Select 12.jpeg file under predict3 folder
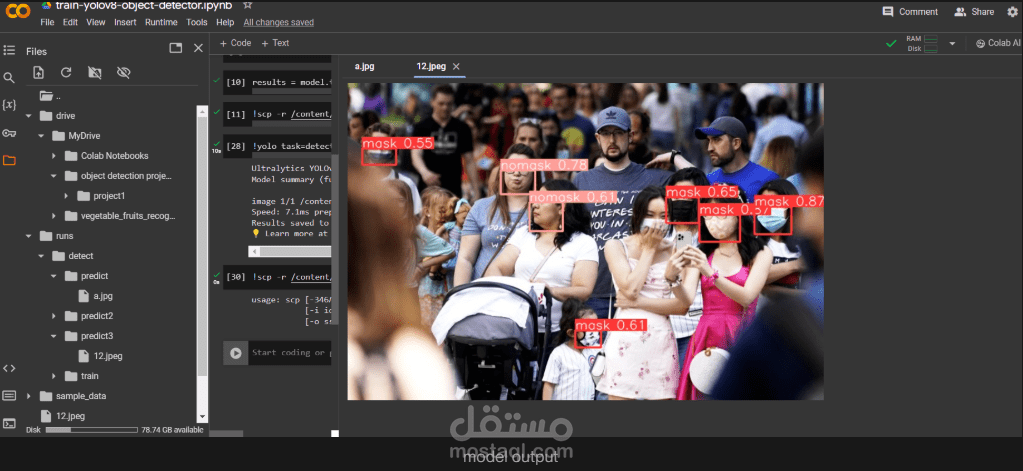Image resolution: width=1023 pixels, height=471 pixels. 100,356
